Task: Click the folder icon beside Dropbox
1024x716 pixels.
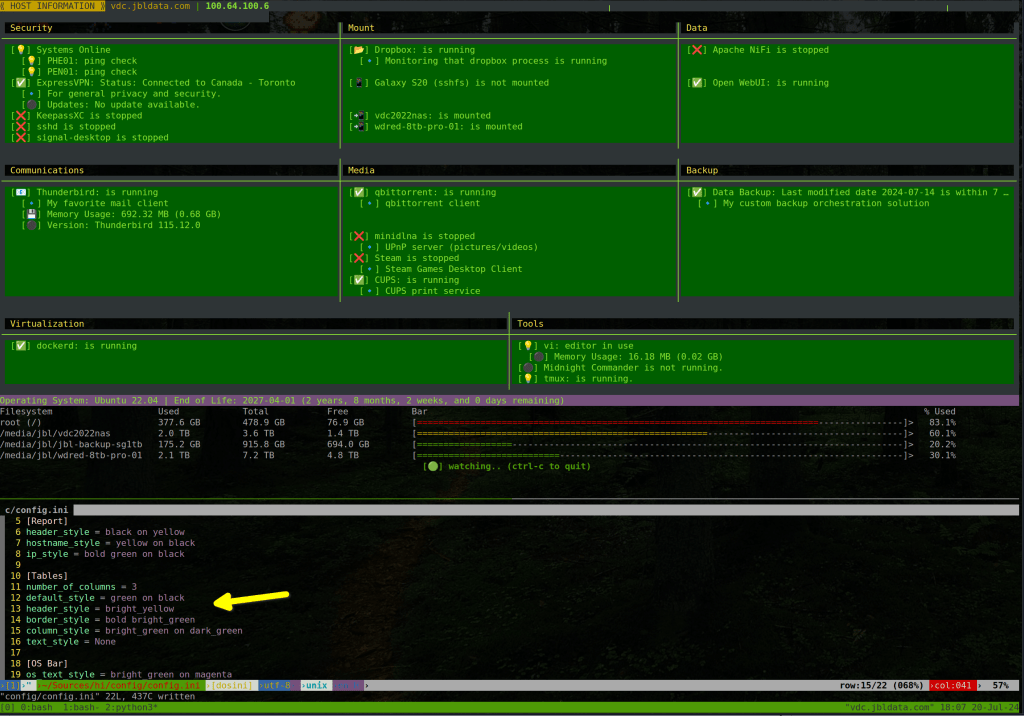Action: click(358, 50)
